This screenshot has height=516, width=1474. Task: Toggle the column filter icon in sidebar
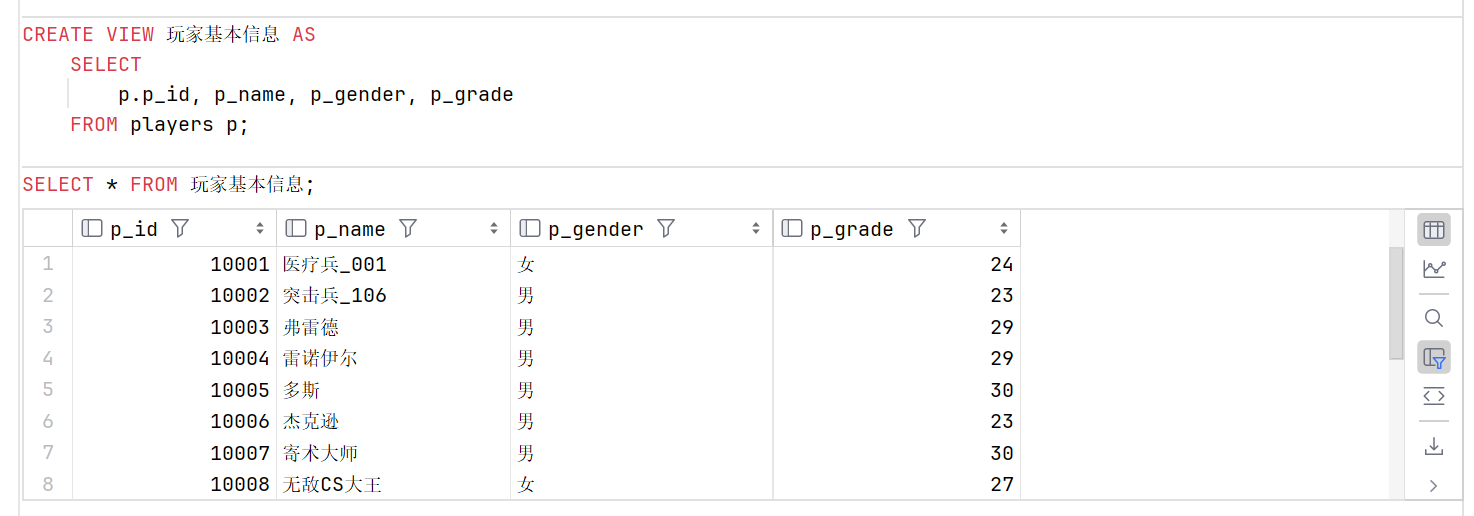coord(1433,357)
